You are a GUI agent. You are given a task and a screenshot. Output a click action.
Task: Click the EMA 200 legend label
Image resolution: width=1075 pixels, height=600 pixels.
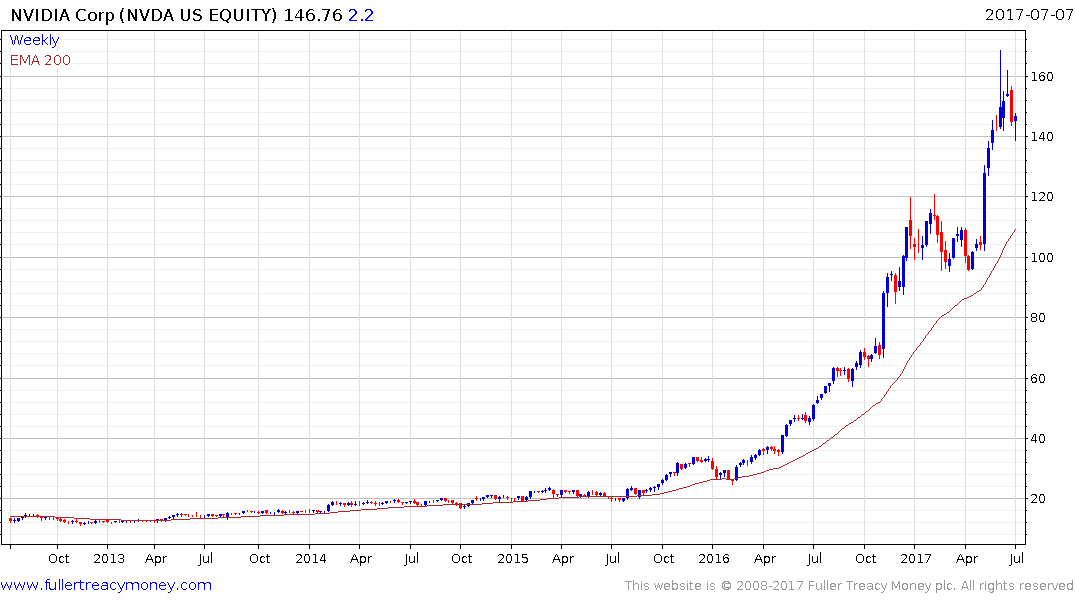[40, 60]
